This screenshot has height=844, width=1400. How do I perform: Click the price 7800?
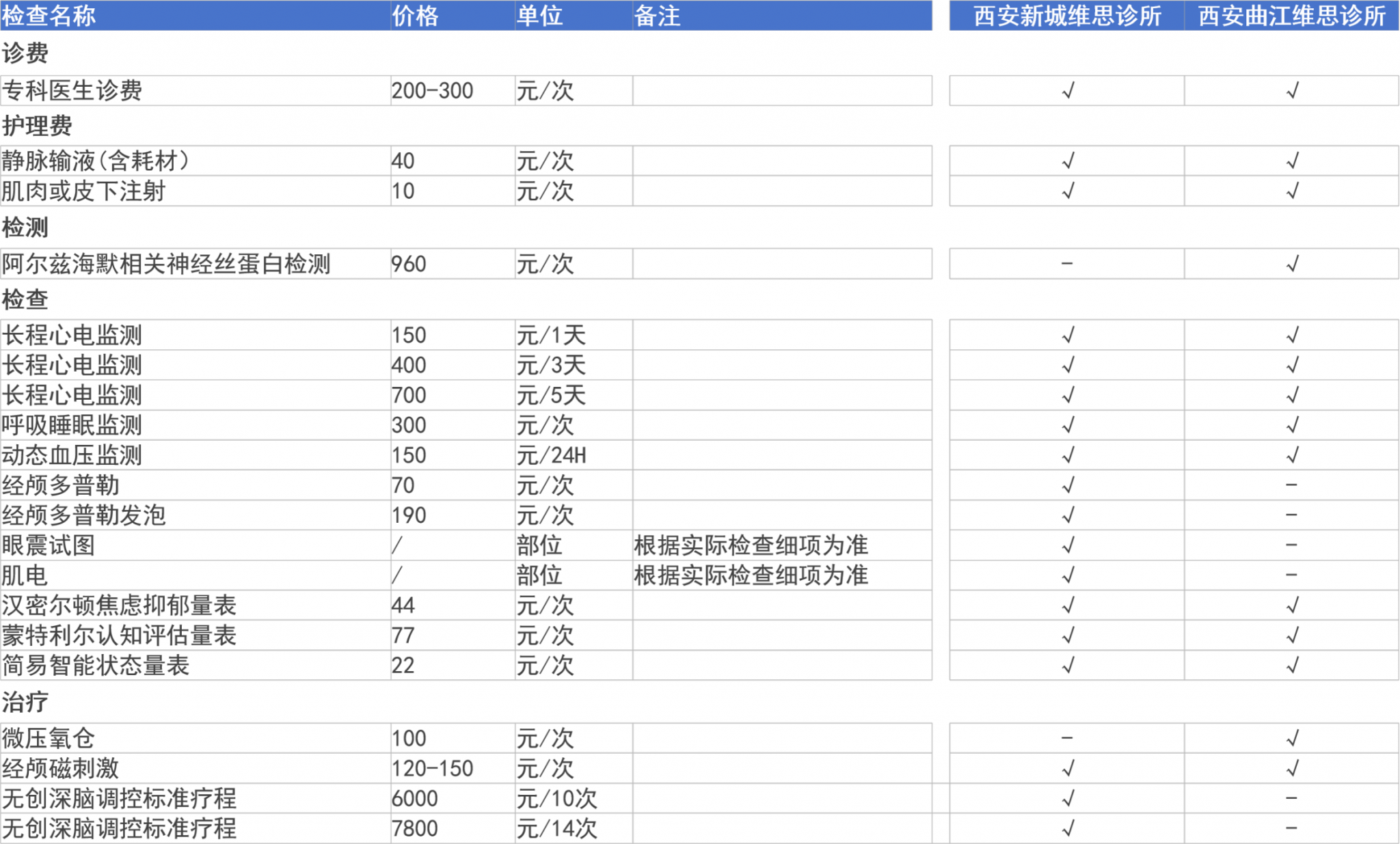(415, 828)
